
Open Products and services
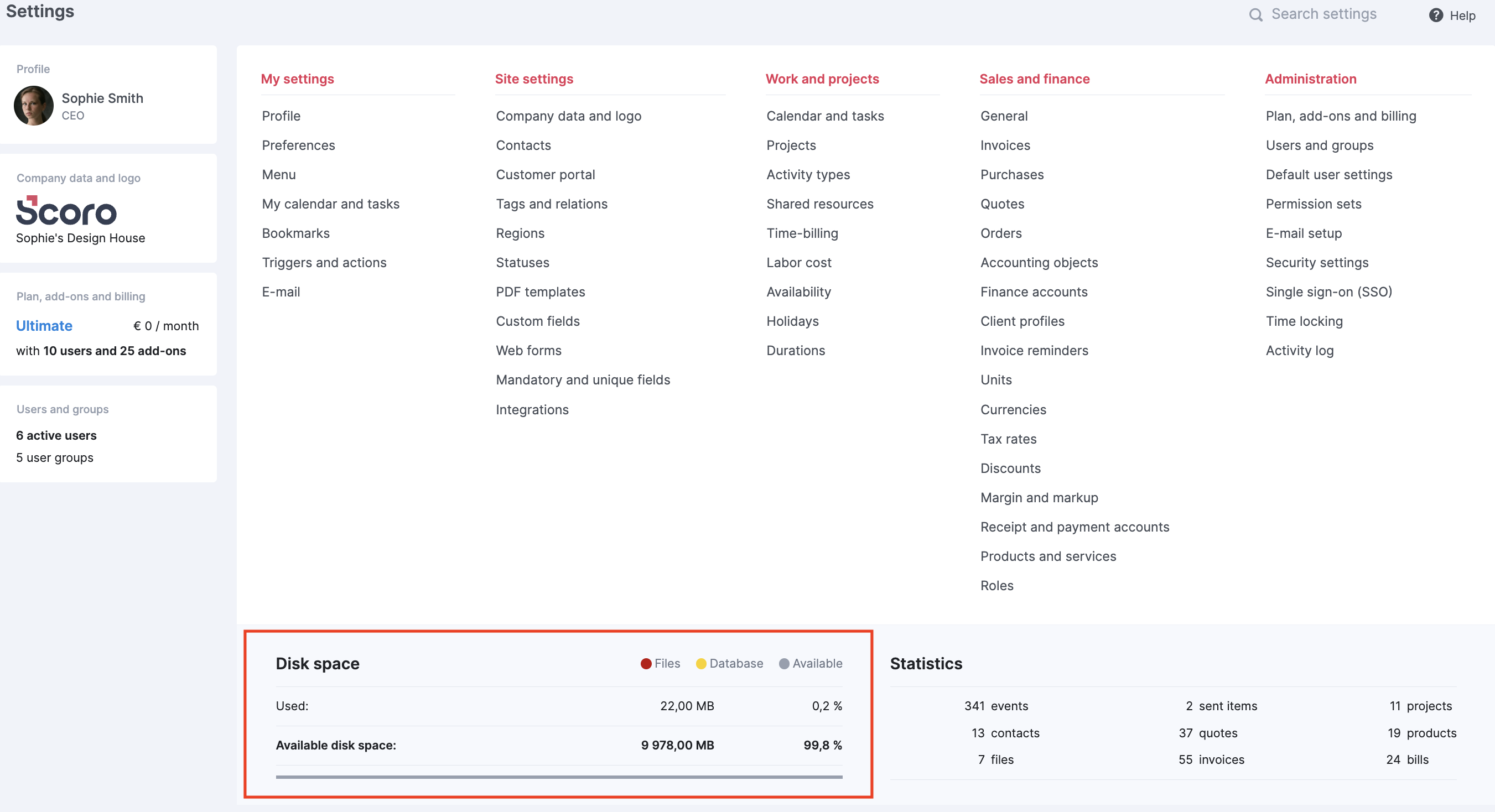click(1048, 556)
